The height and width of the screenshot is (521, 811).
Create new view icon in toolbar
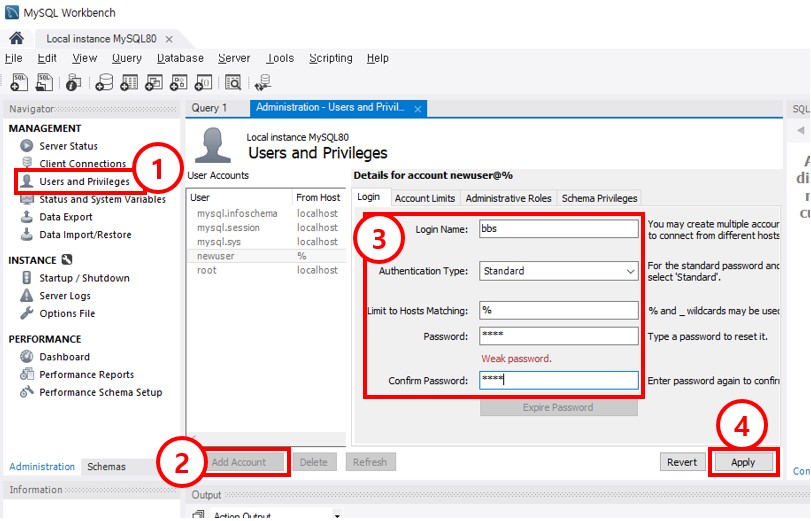[x=154, y=82]
